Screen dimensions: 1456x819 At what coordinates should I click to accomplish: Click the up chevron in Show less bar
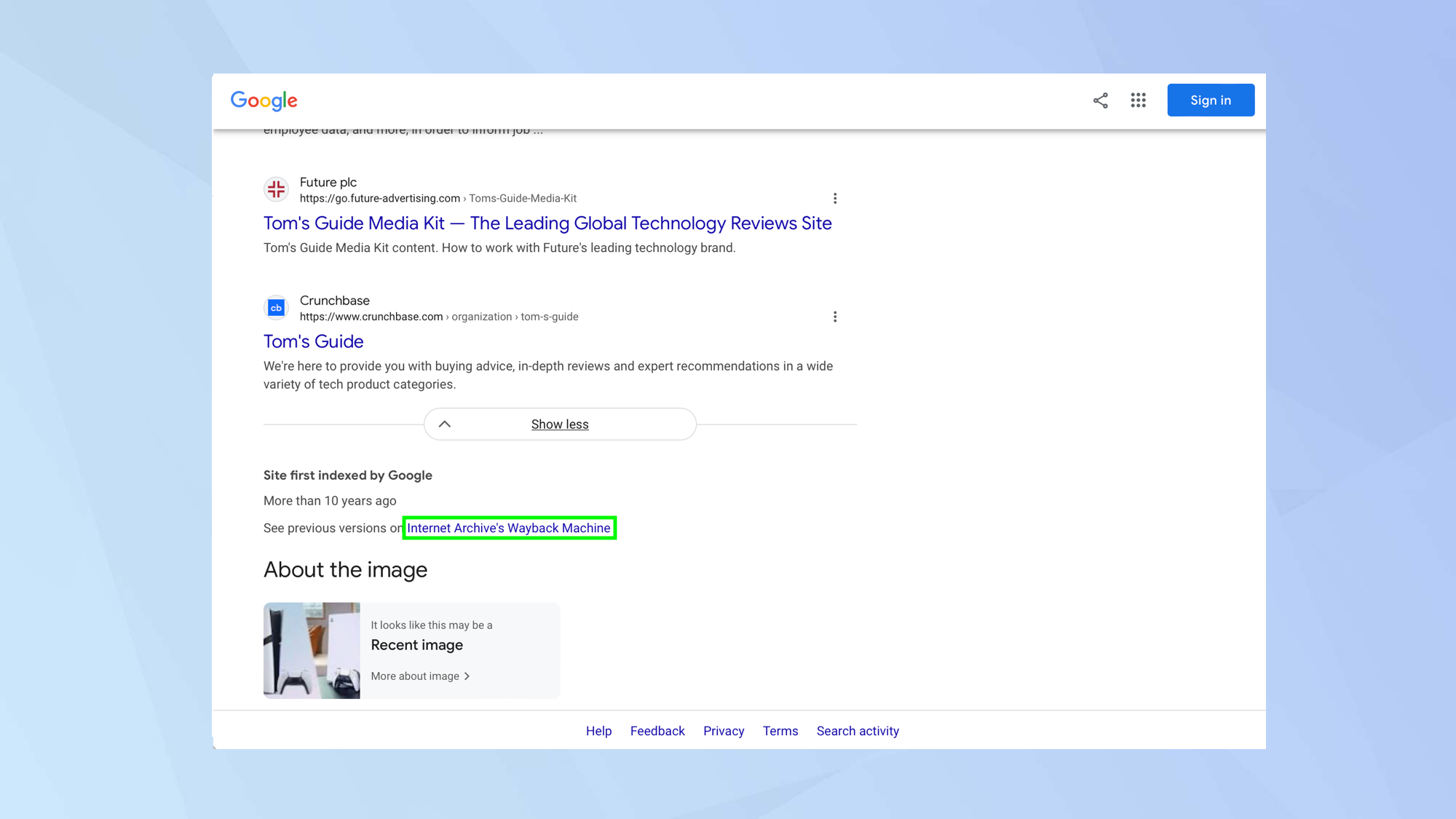[x=444, y=424]
